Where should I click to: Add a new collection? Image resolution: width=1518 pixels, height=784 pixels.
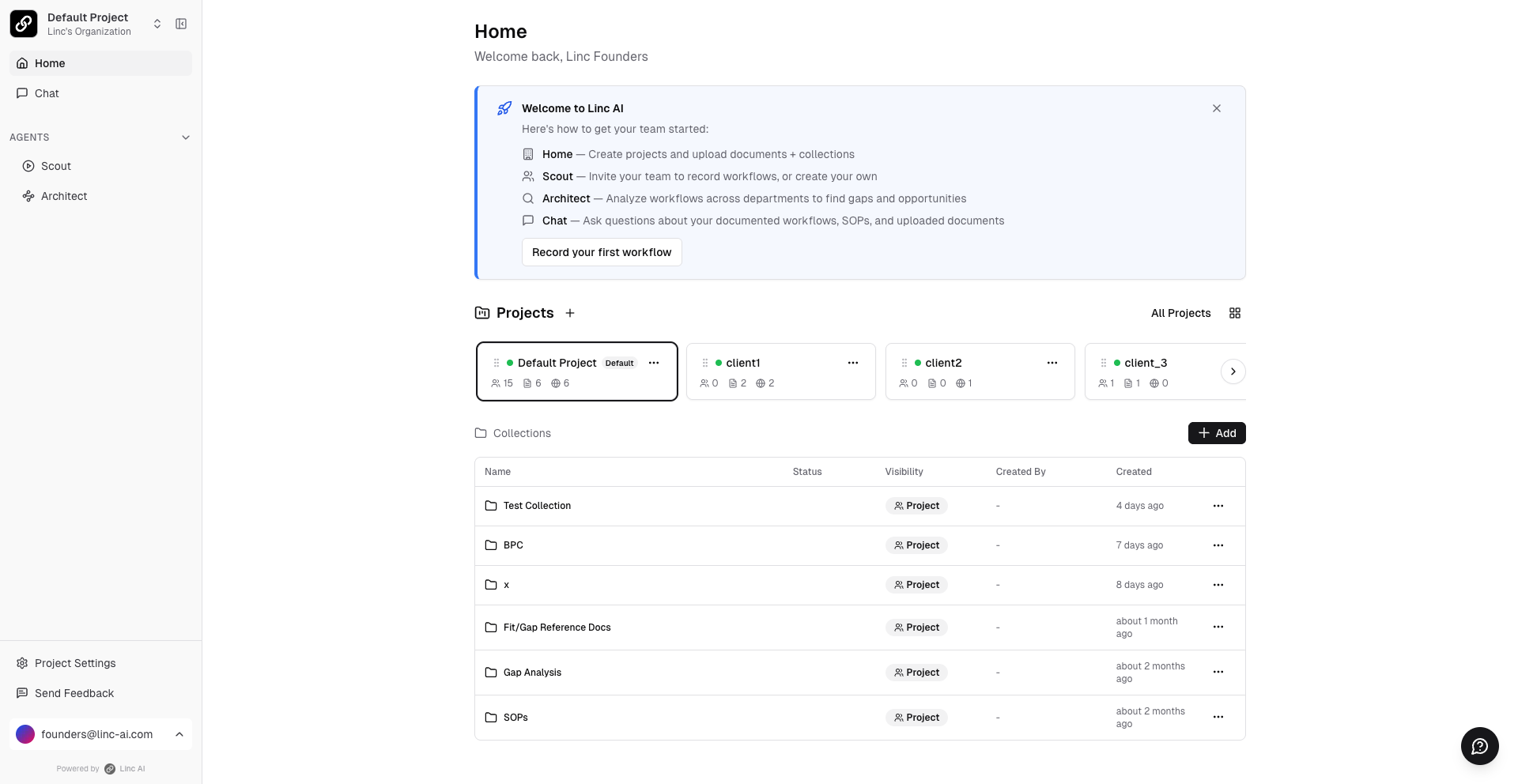1217,433
